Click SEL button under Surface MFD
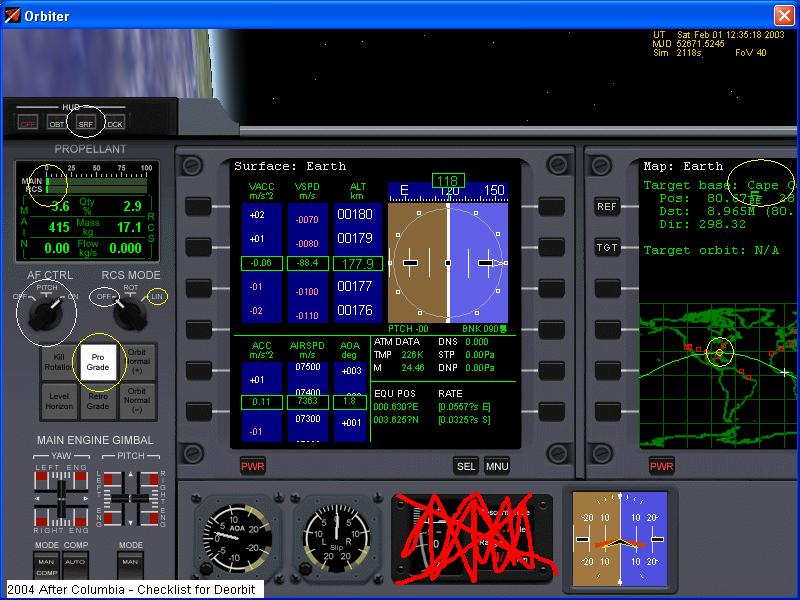The height and width of the screenshot is (600, 800). coord(466,466)
